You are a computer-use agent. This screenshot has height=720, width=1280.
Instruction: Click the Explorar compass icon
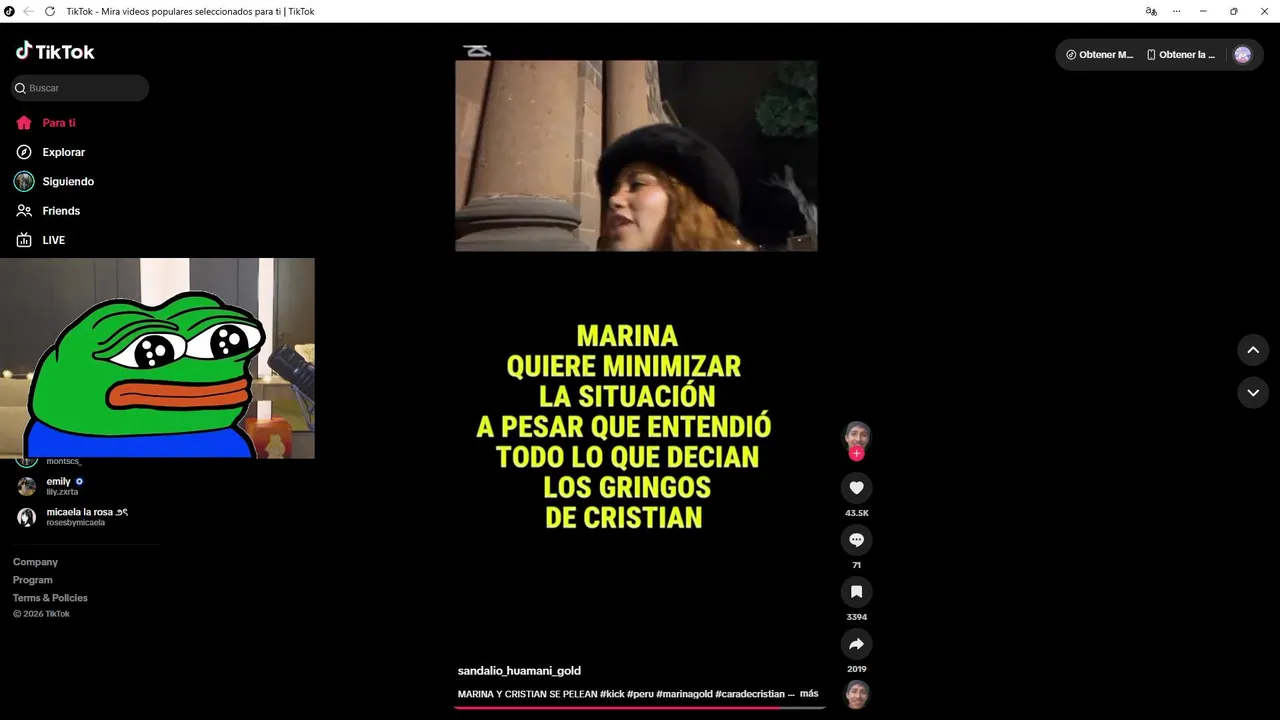[x=24, y=152]
